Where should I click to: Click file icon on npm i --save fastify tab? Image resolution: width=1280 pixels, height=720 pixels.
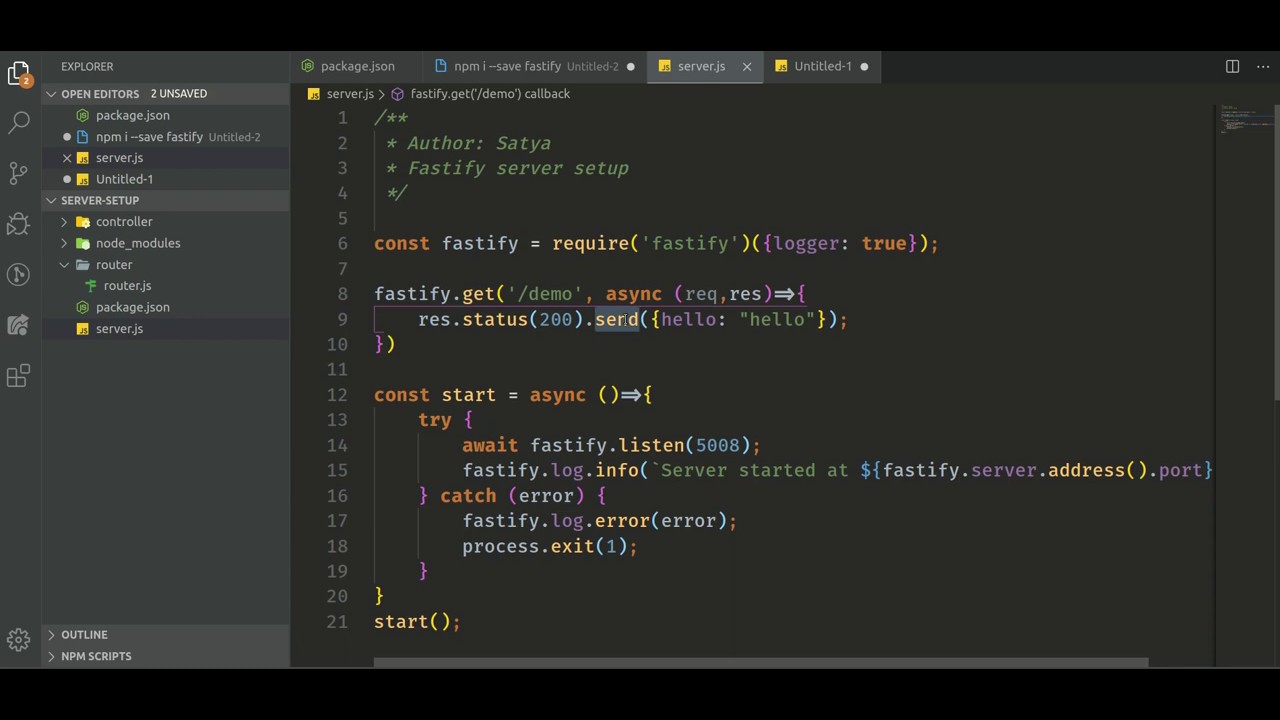point(441,66)
